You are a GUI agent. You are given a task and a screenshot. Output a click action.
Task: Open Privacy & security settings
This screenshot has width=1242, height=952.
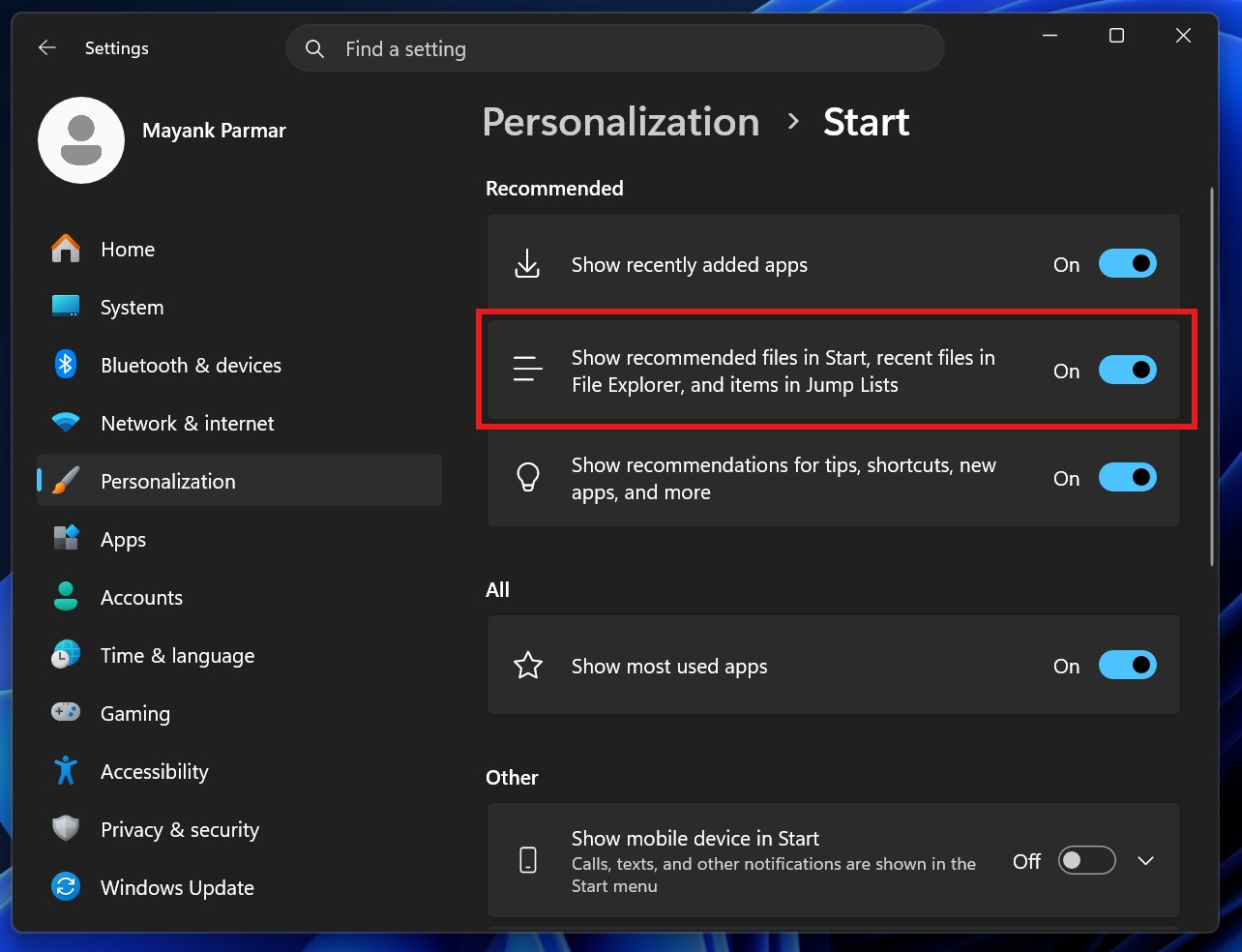pos(239,829)
